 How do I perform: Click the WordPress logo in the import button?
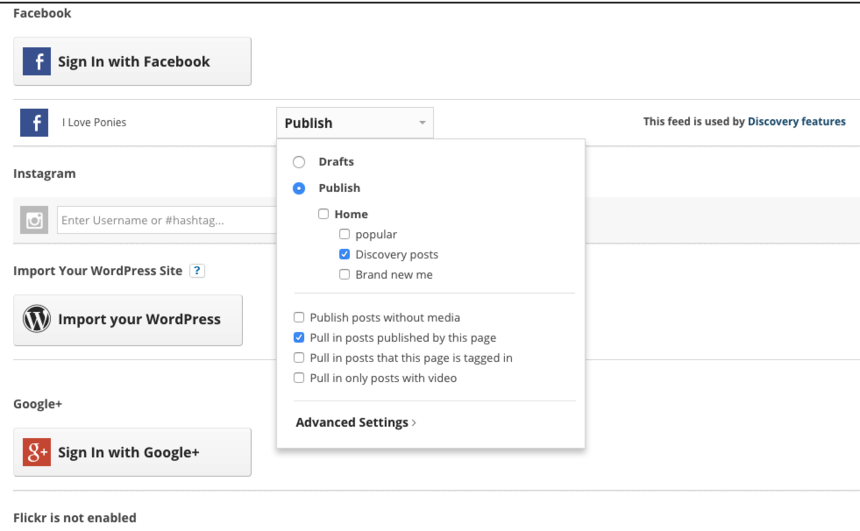pos(37,320)
